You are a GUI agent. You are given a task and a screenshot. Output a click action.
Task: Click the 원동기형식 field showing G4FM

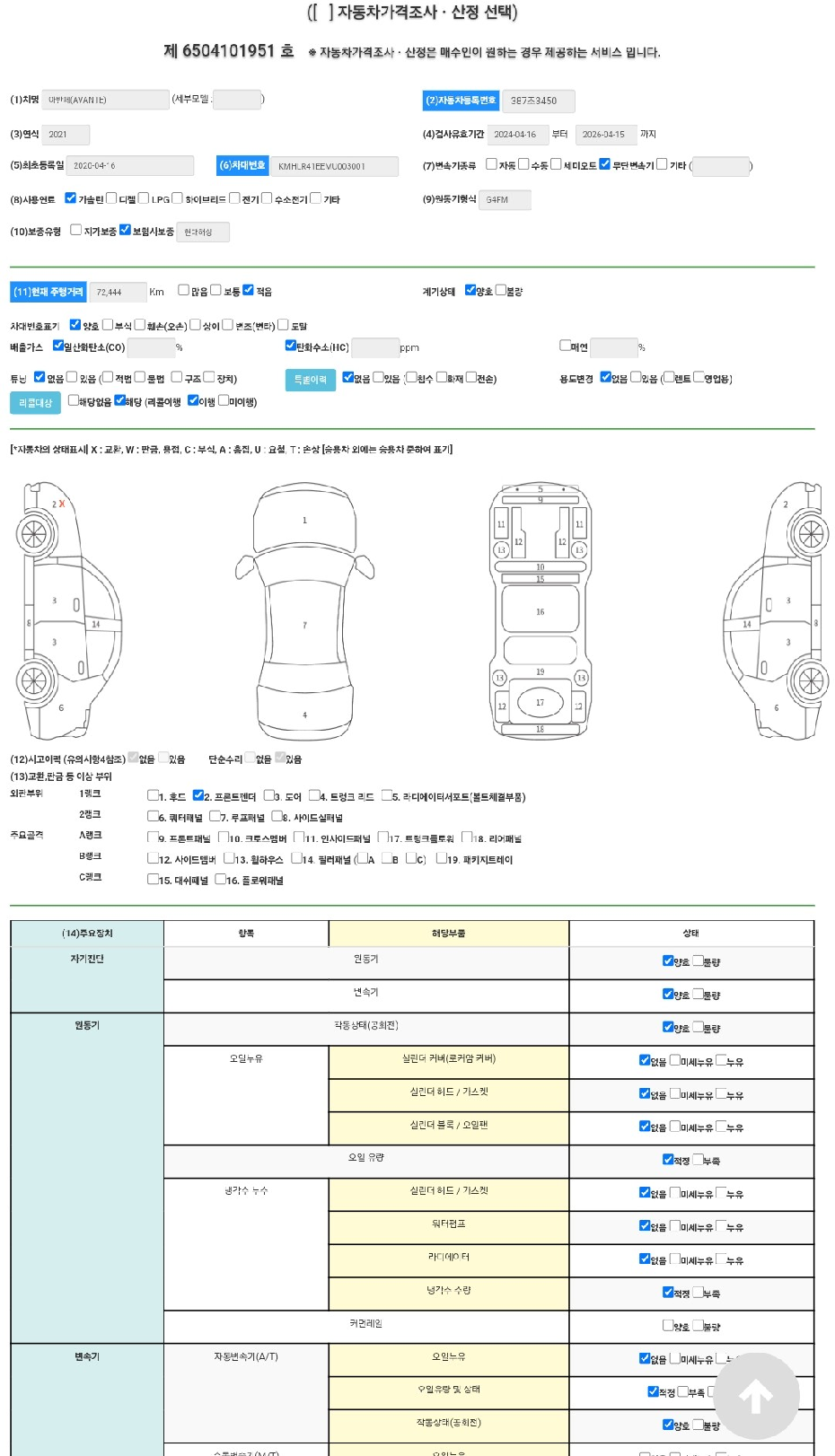pyautogui.click(x=505, y=199)
